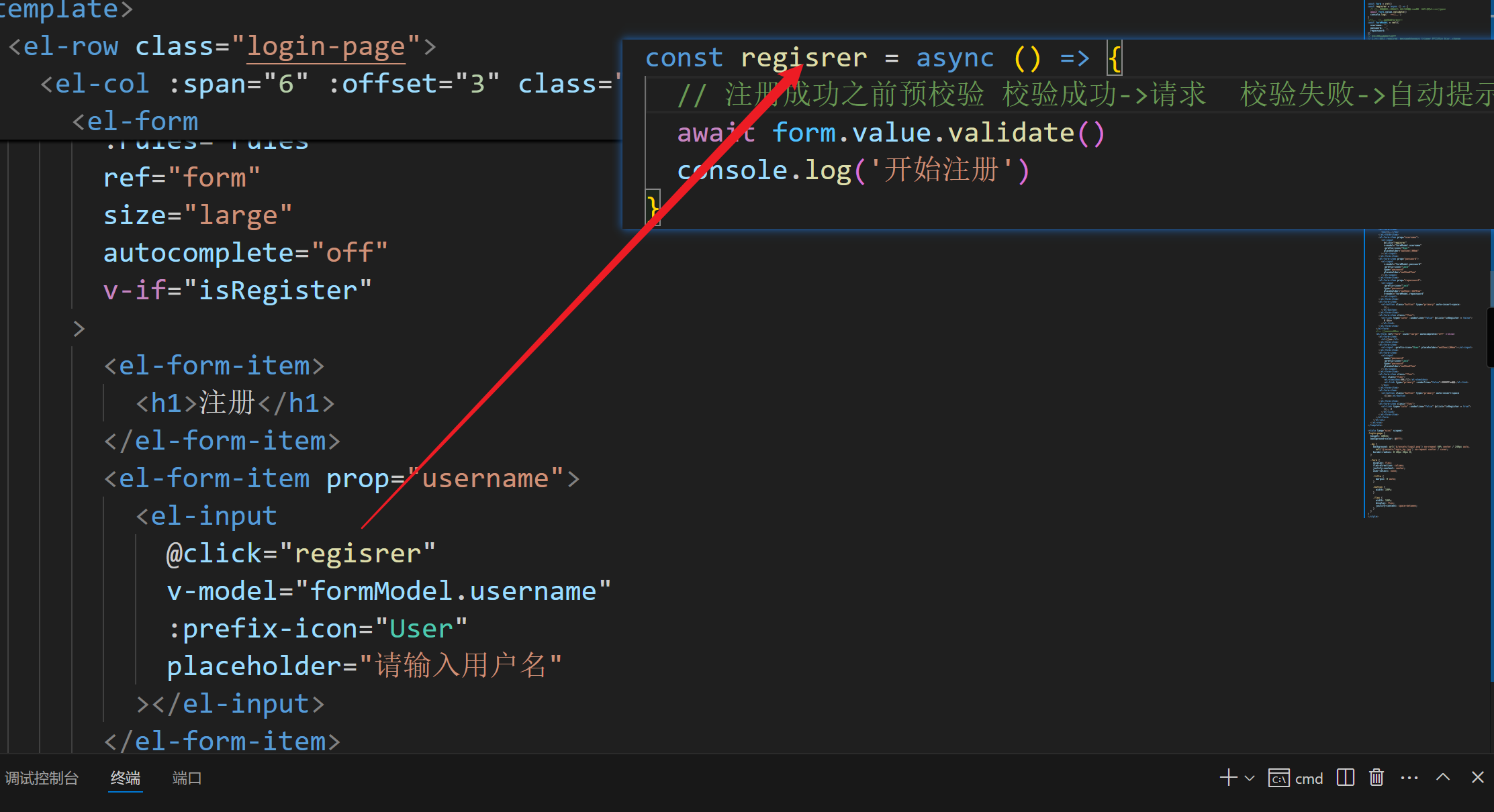This screenshot has height=812, width=1494.
Task: Click the cmd terminal icon
Action: [1278, 778]
